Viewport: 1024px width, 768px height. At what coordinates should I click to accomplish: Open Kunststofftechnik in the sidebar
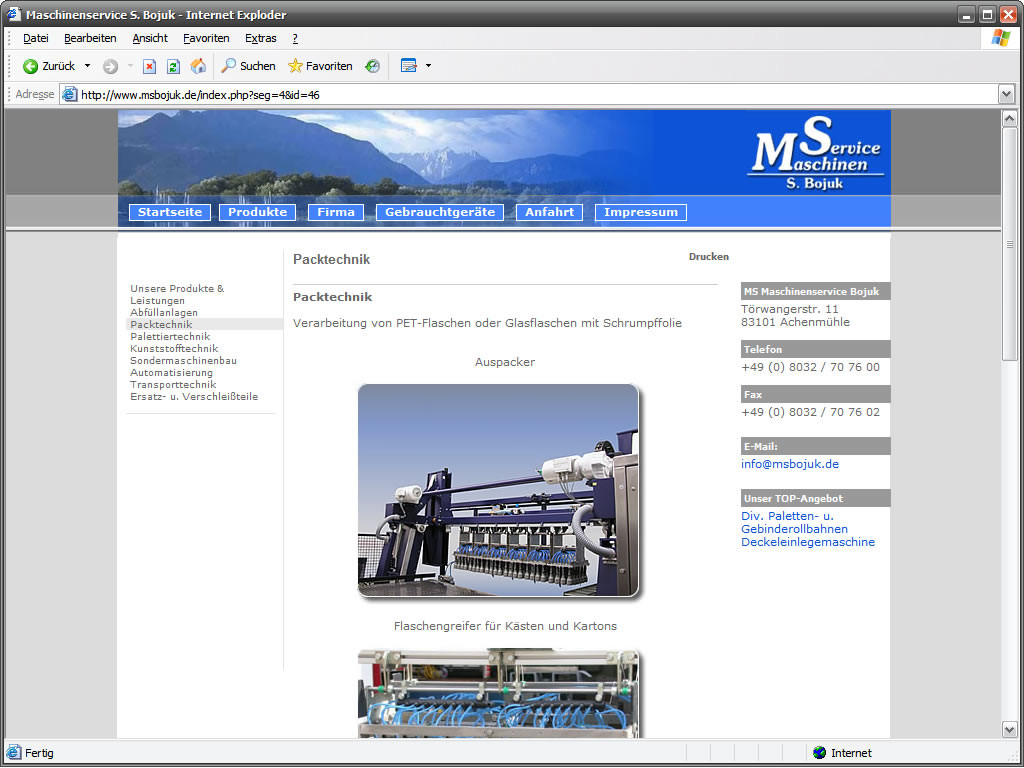click(174, 349)
